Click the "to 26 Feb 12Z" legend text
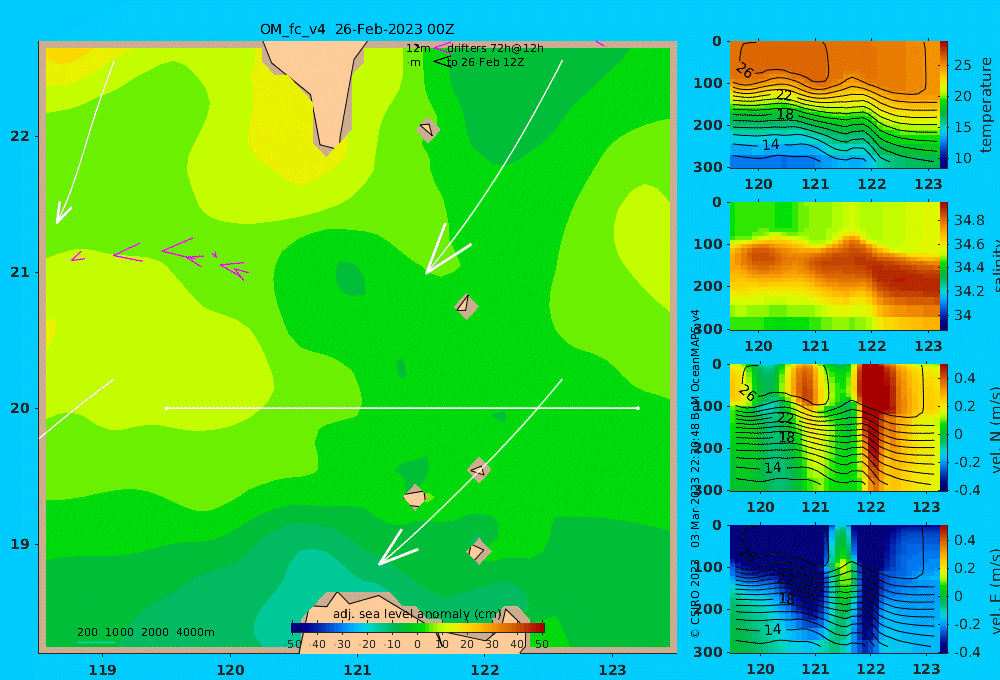Screen dimensions: 1000x680 pos(485,63)
